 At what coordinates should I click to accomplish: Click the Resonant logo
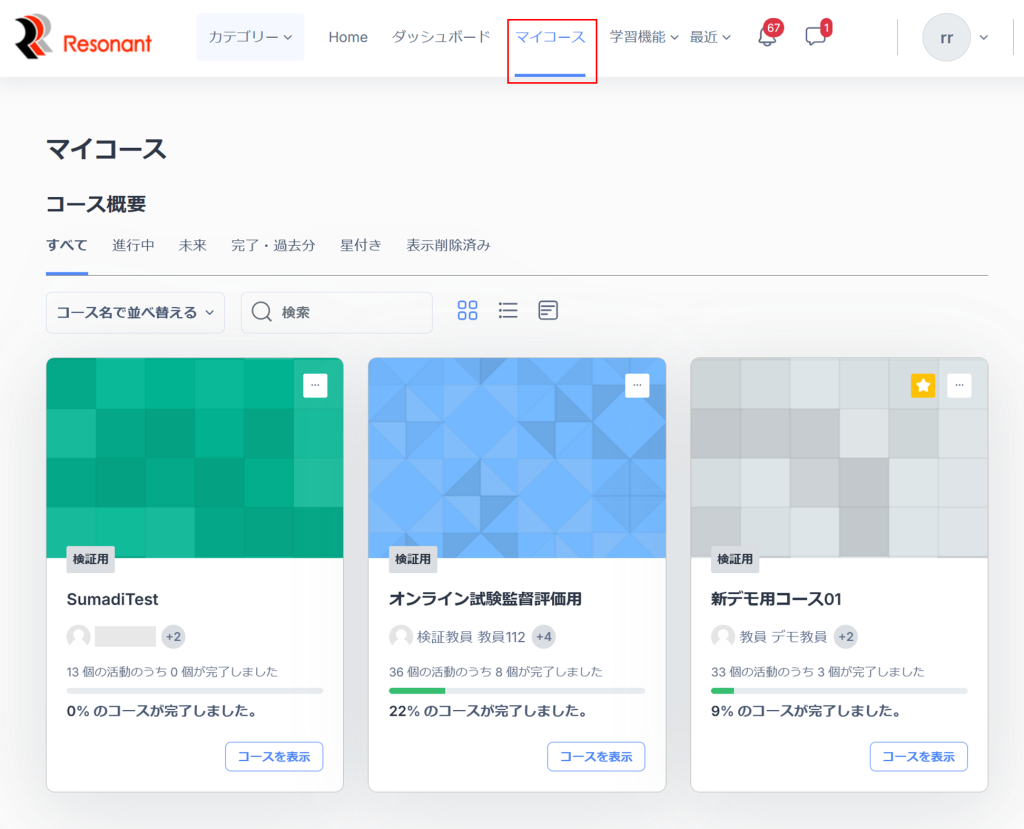coord(84,38)
